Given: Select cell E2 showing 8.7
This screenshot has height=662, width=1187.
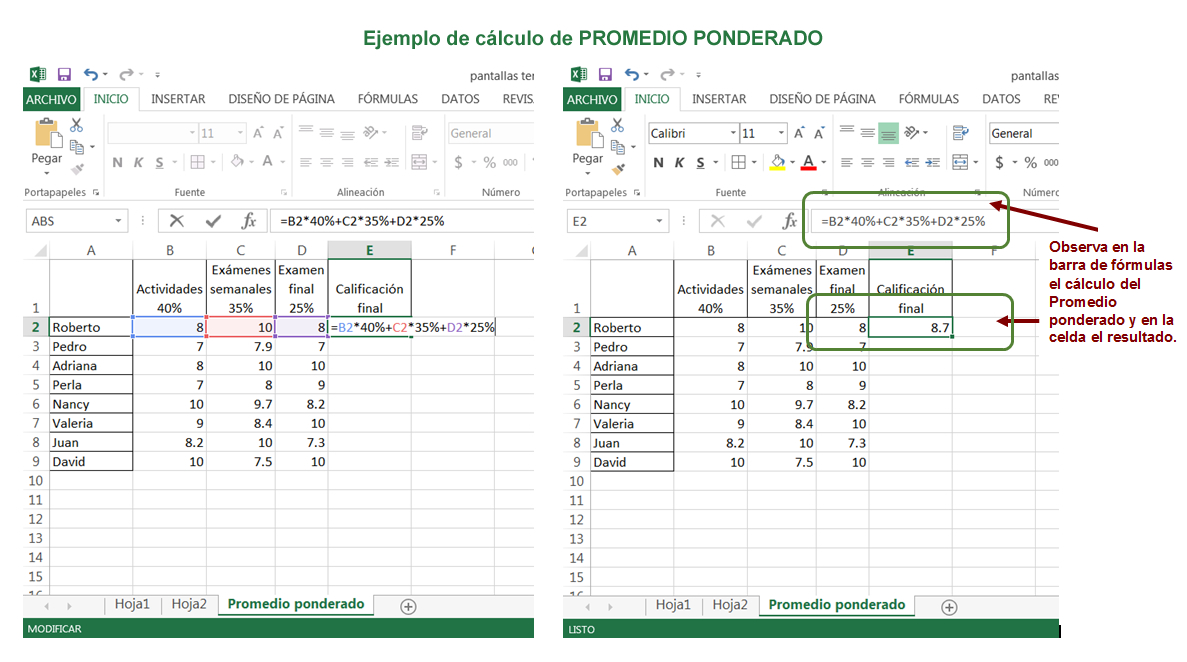Looking at the screenshot, I should click(x=910, y=327).
